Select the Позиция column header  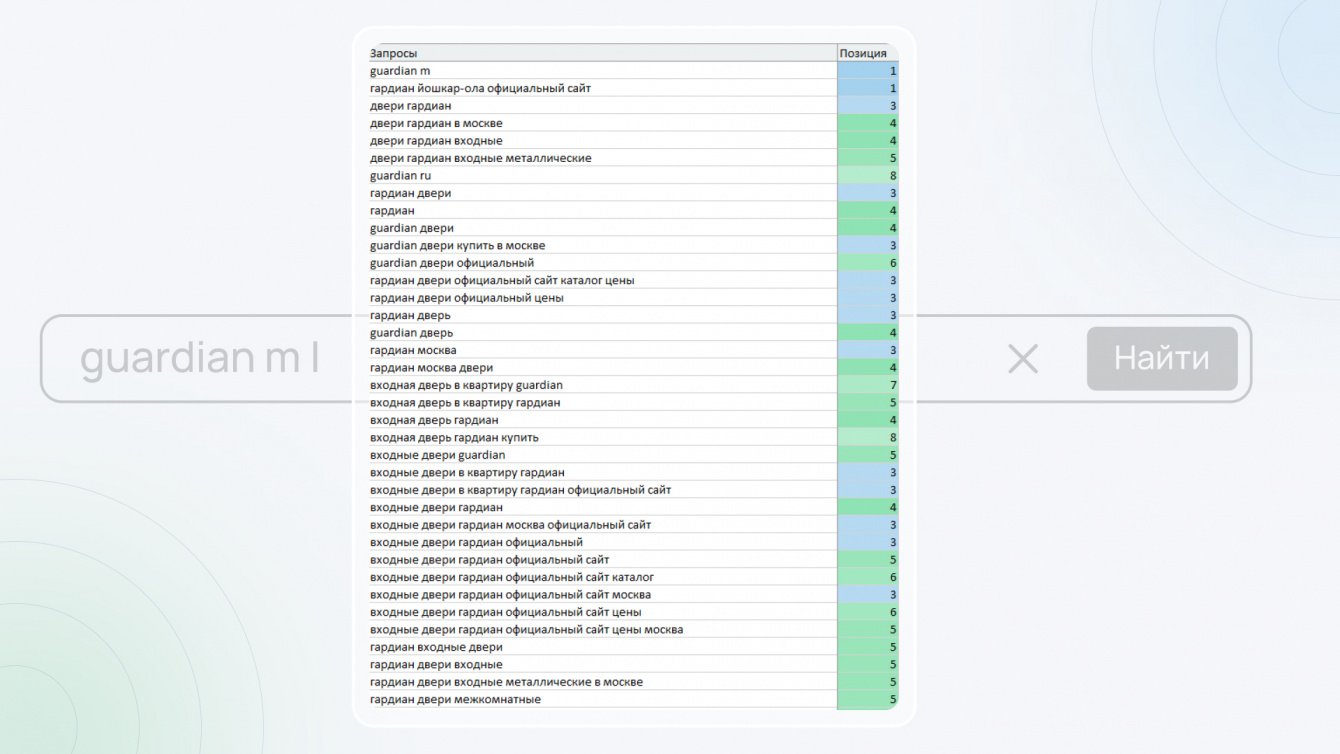point(867,53)
